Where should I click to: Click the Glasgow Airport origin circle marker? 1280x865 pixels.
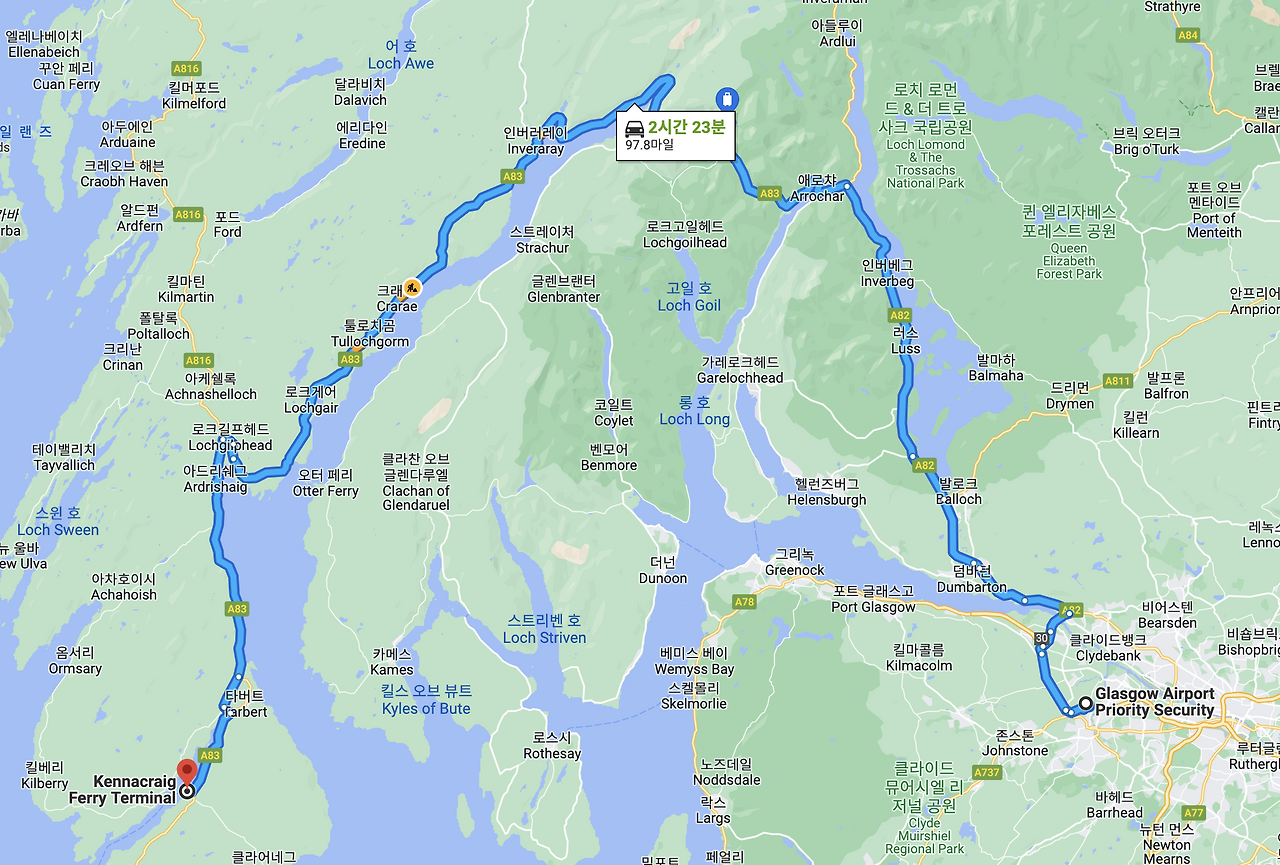click(1085, 703)
